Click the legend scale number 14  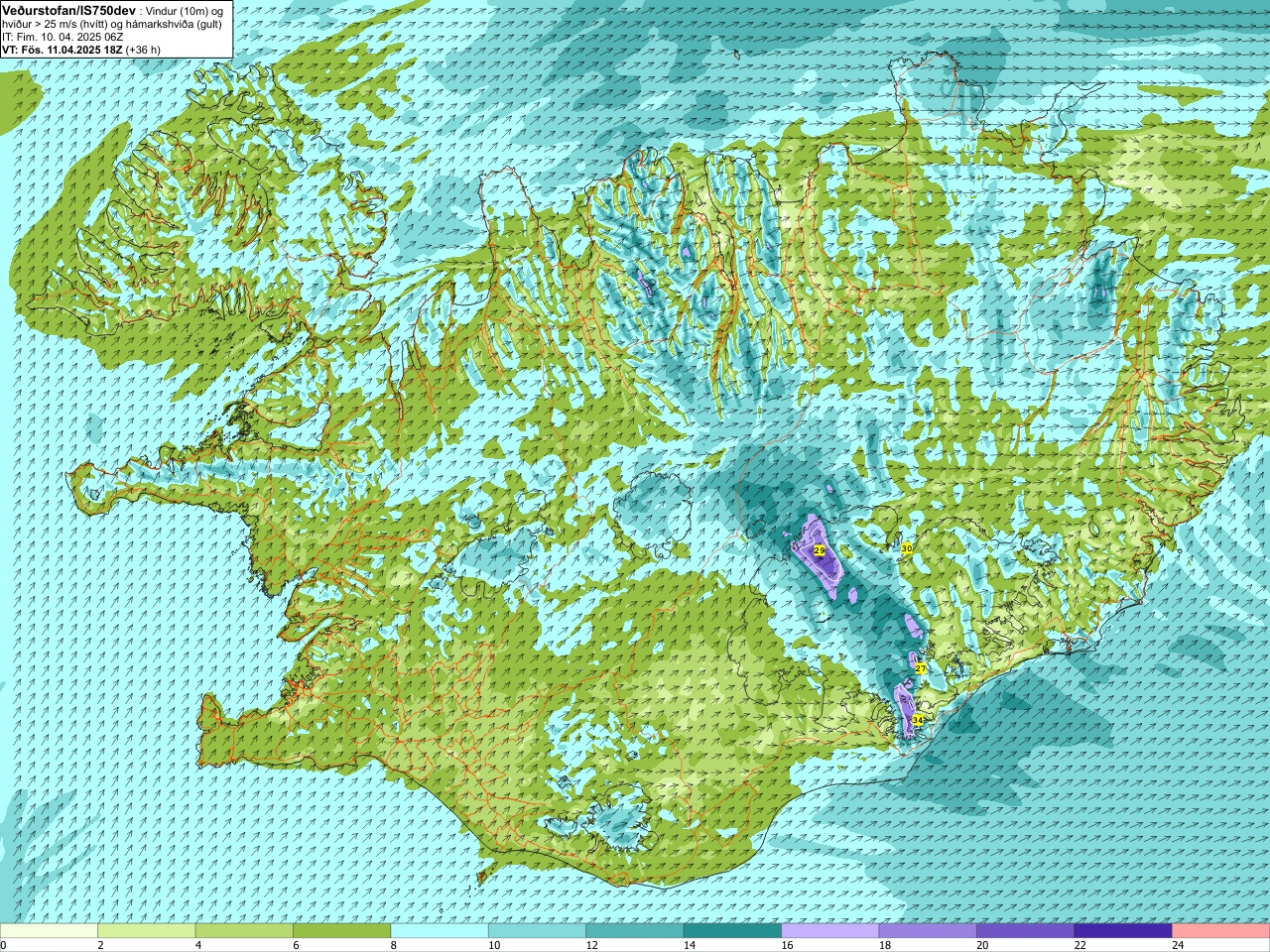(x=690, y=945)
